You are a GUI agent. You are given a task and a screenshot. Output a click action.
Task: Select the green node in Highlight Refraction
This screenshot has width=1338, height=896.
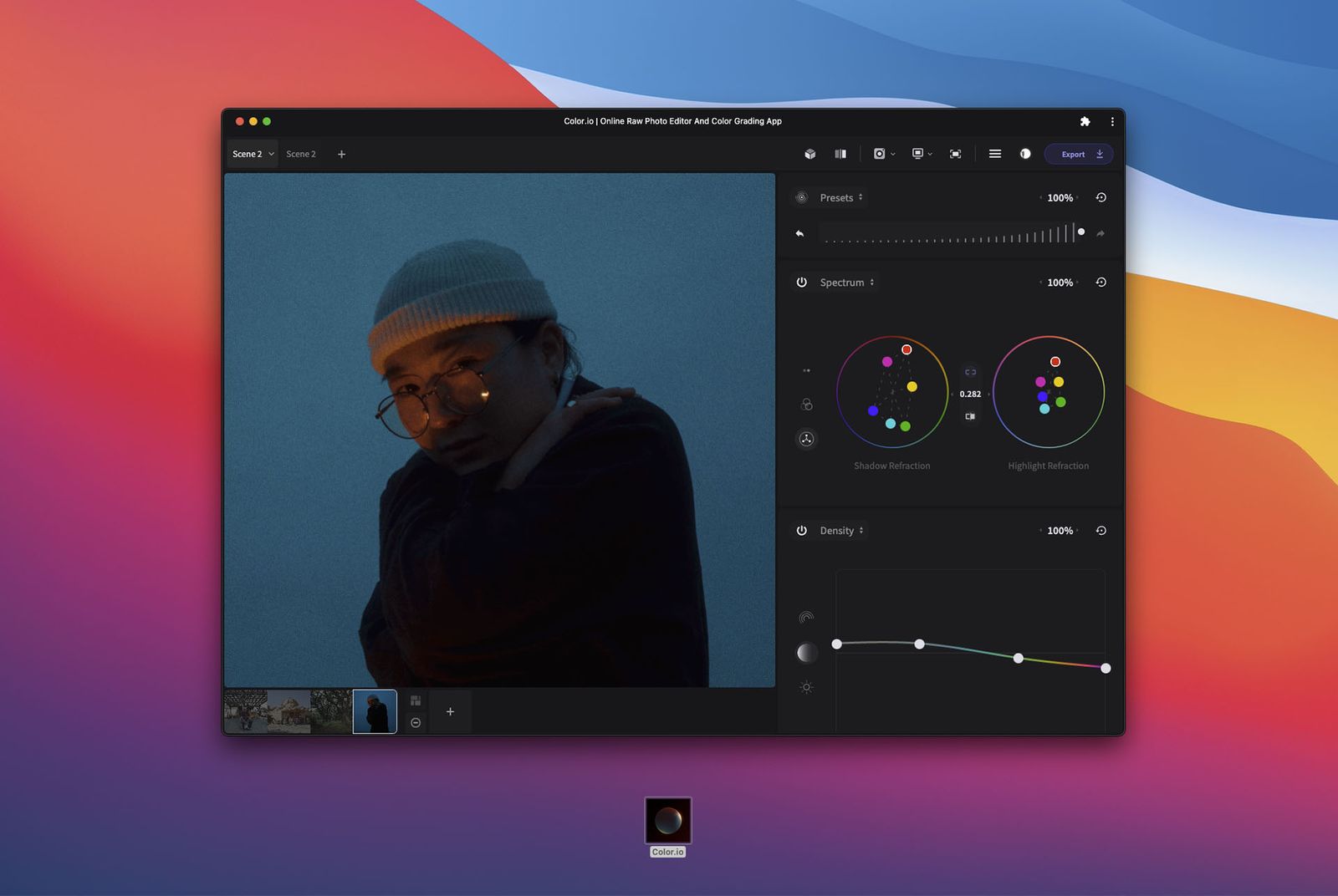1061,402
